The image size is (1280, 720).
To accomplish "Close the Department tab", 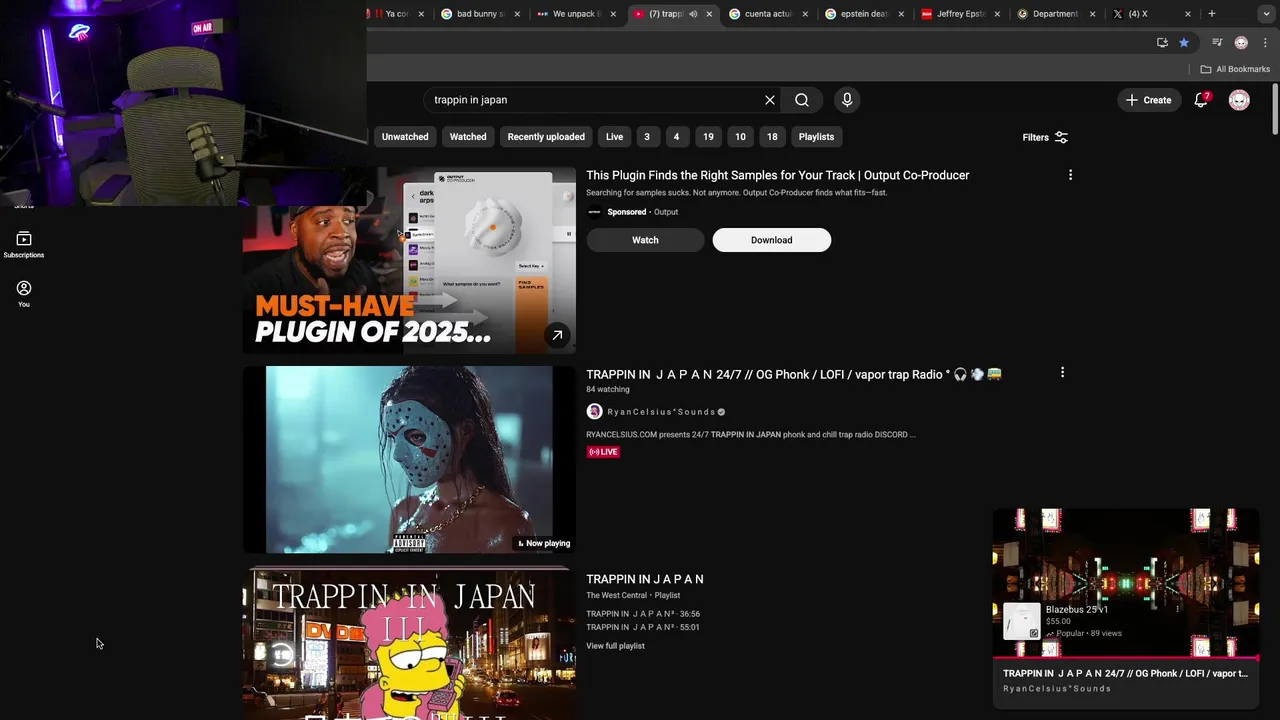I will pyautogui.click(x=1092, y=14).
